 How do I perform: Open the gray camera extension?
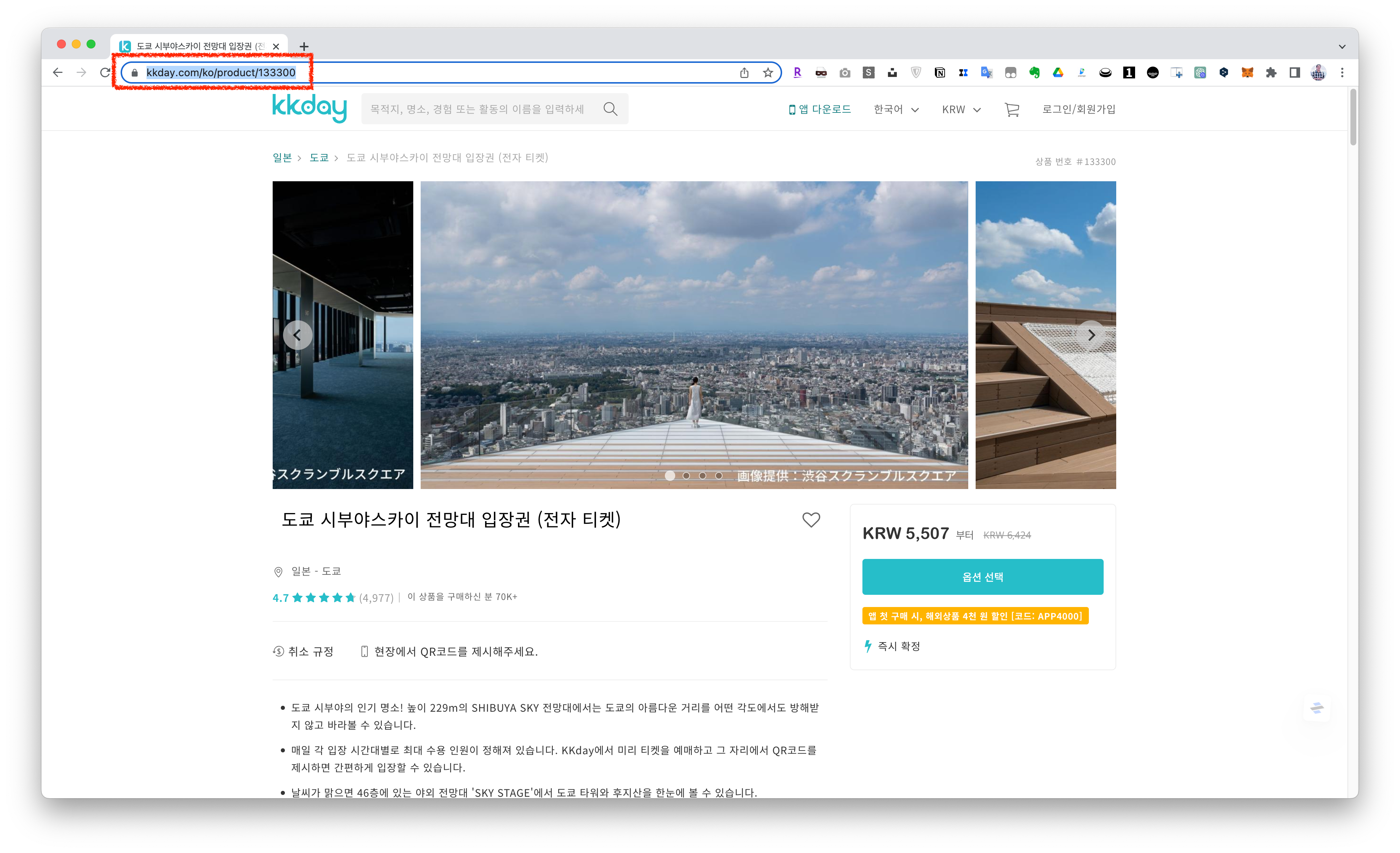point(845,73)
